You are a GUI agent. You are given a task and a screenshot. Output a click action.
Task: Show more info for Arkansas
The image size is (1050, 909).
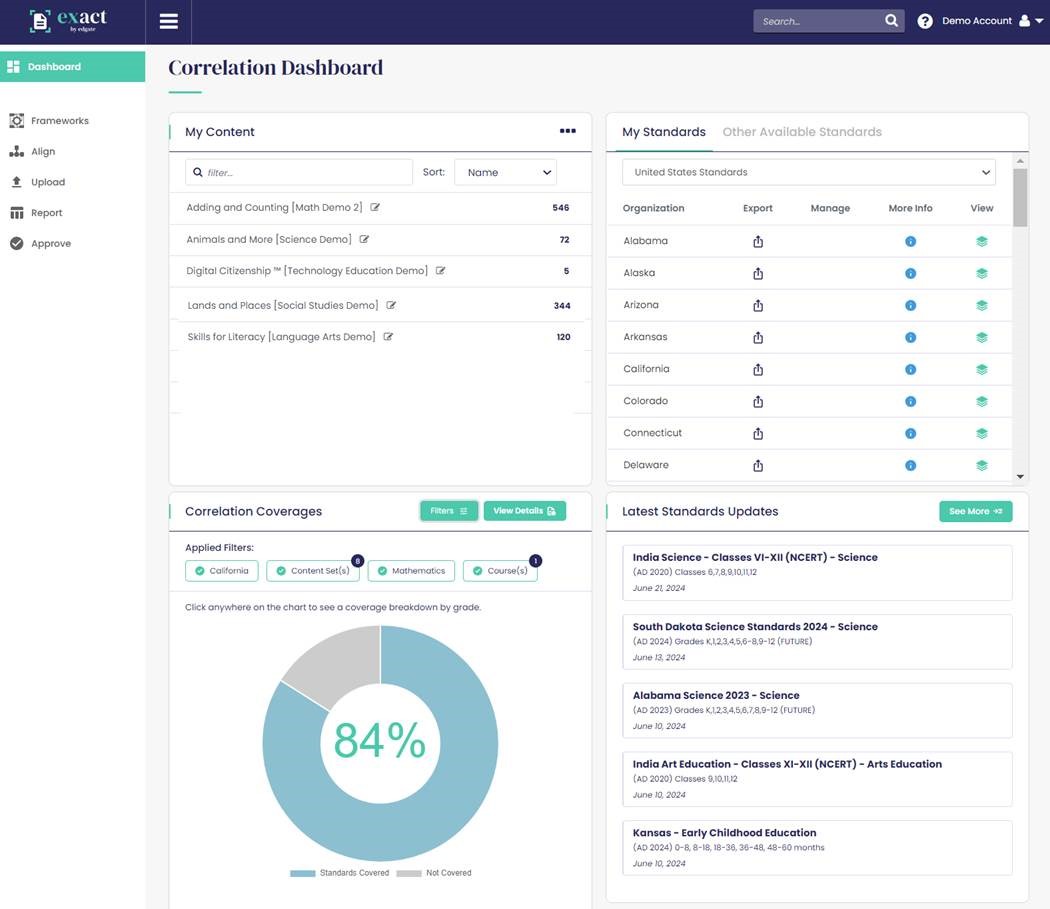[910, 338]
